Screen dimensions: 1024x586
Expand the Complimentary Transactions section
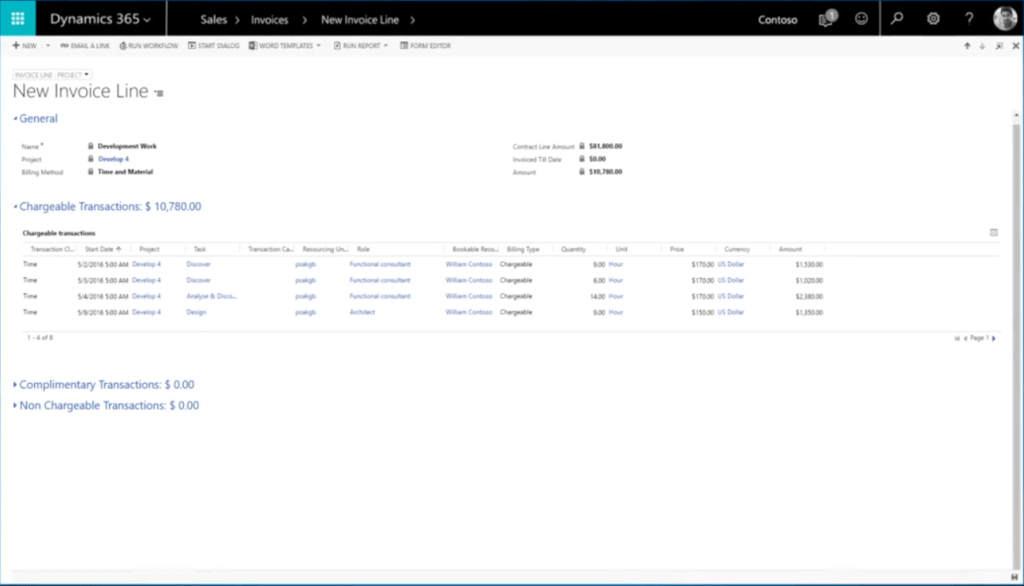pyautogui.click(x=106, y=384)
